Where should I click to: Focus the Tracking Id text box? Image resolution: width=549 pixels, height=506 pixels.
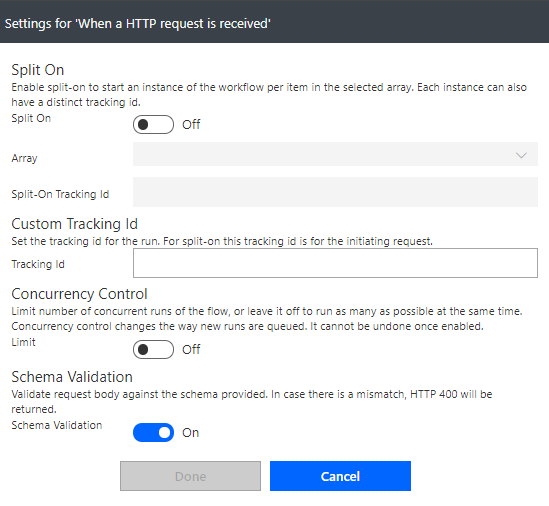click(335, 263)
